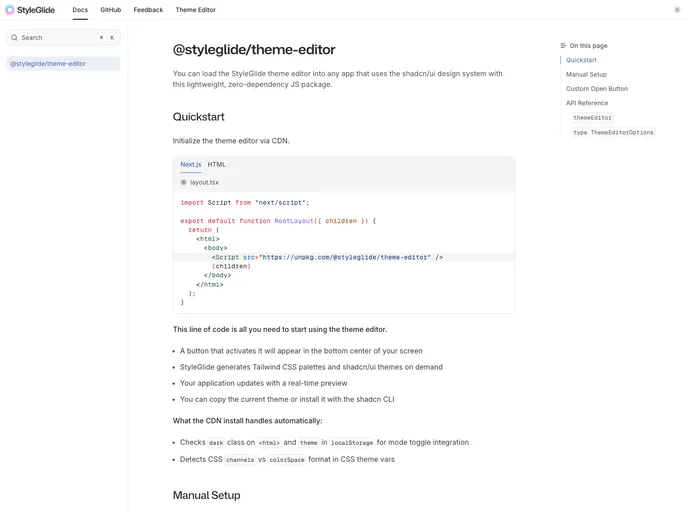The image size is (688, 512).
Task: Click the layout.tsx file icon
Action: pyautogui.click(x=183, y=183)
